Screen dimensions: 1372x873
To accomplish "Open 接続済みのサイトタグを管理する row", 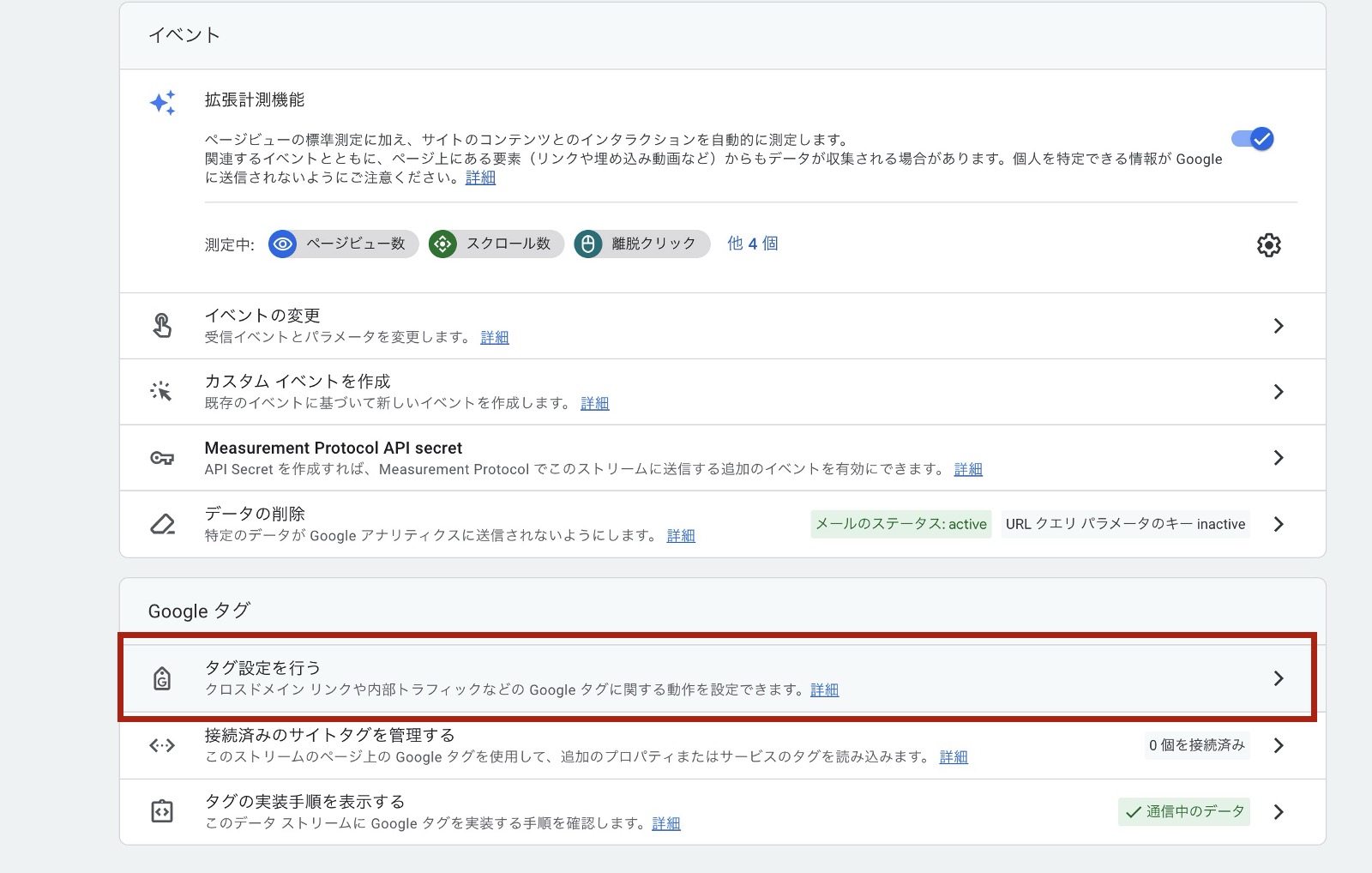I will tap(722, 745).
